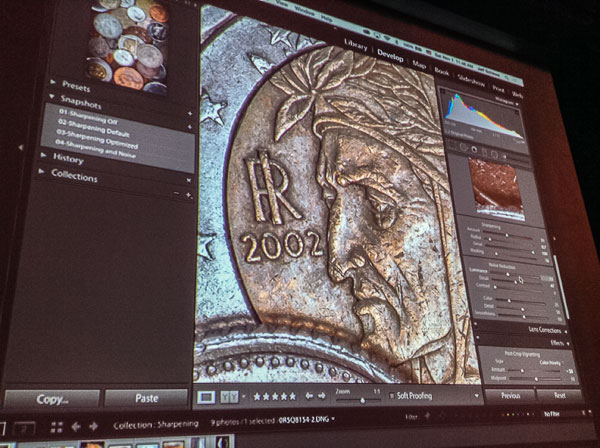Click the Previous button
600x448 pixels.
[x=511, y=395]
